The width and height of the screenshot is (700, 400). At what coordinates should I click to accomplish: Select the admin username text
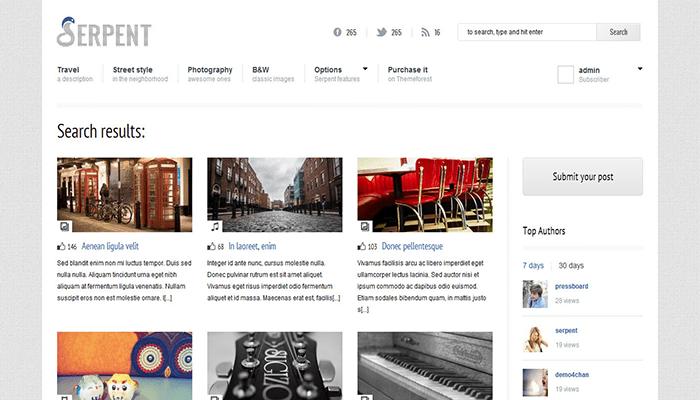[x=589, y=70]
